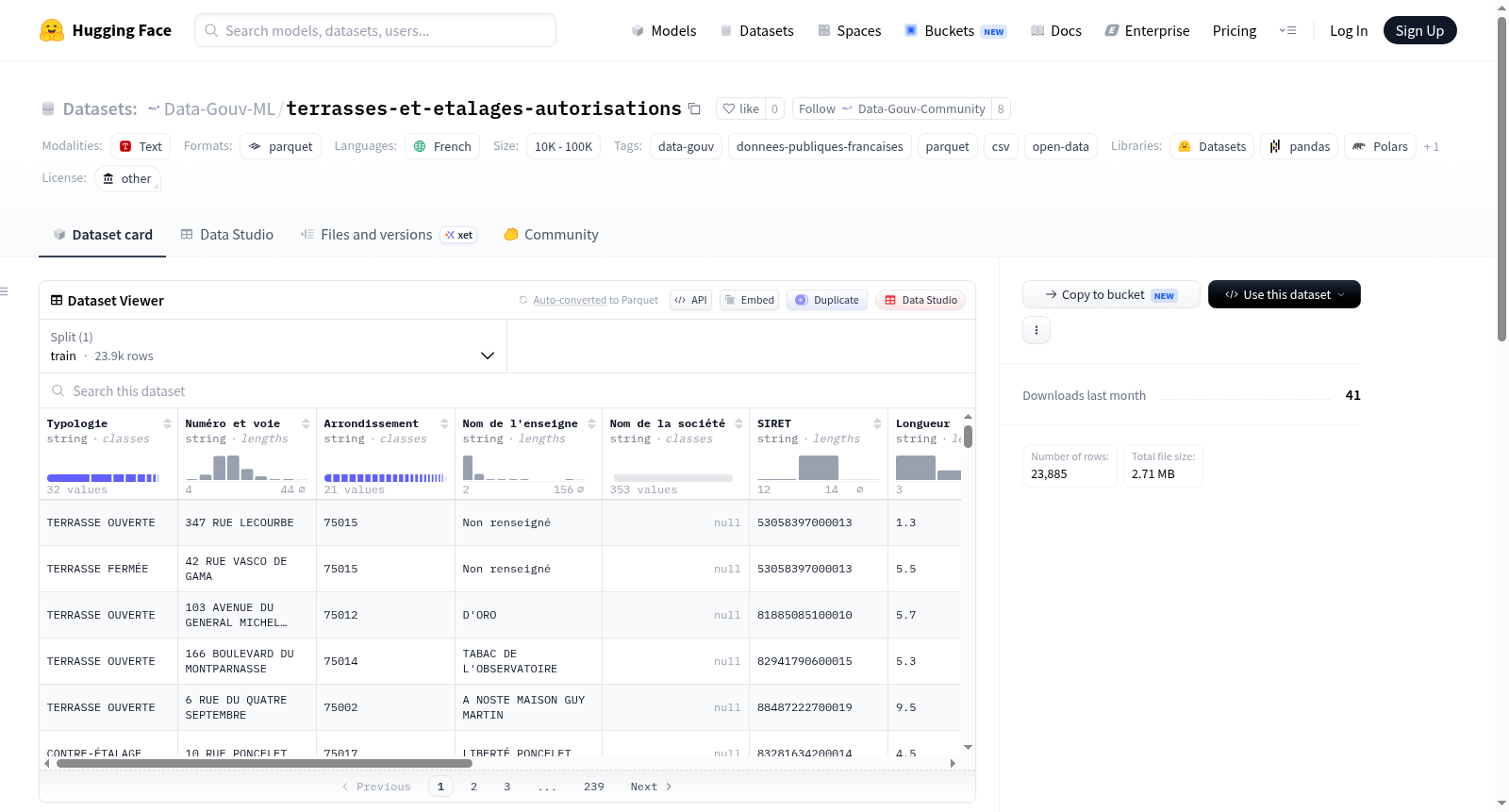Click Log In
Viewport: 1509px width, 812px height.
(x=1349, y=30)
